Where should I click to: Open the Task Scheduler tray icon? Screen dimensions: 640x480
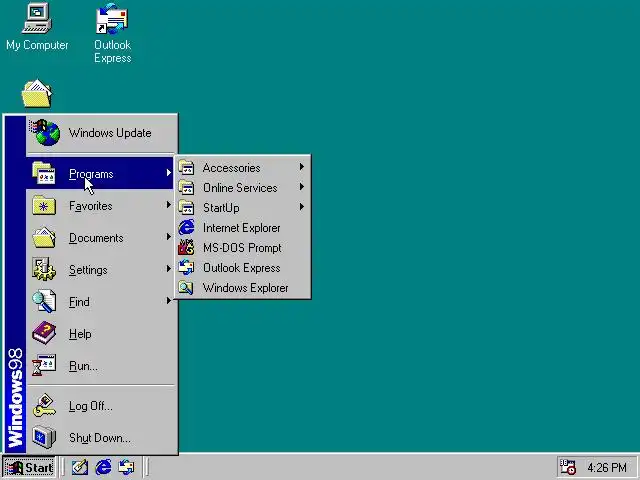567,467
